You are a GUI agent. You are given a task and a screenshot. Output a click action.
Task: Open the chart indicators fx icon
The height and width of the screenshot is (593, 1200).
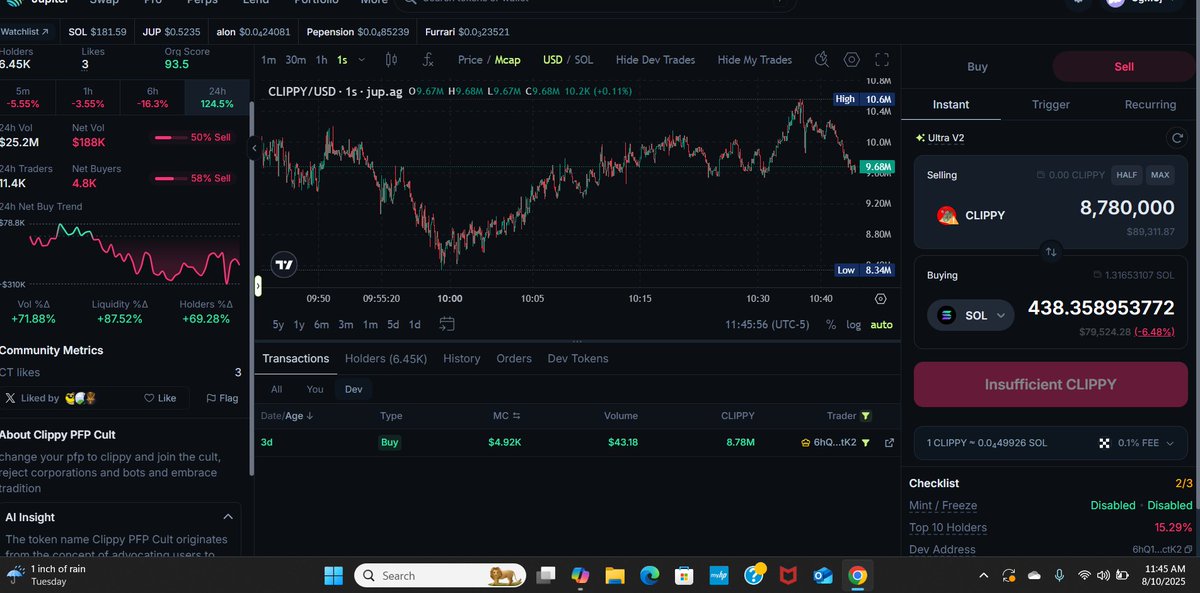[428, 60]
